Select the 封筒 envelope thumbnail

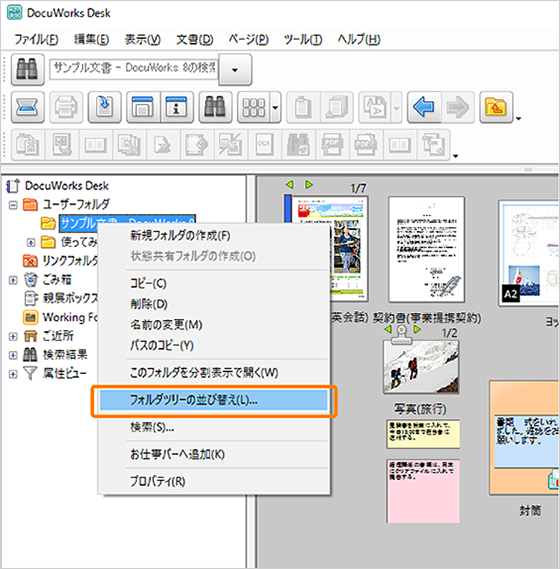[x=524, y=437]
